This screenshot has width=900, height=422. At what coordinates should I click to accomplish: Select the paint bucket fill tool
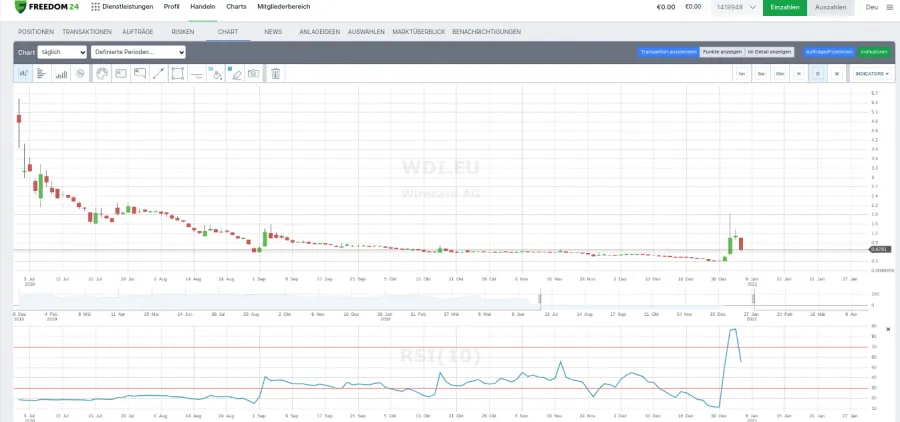click(x=216, y=73)
